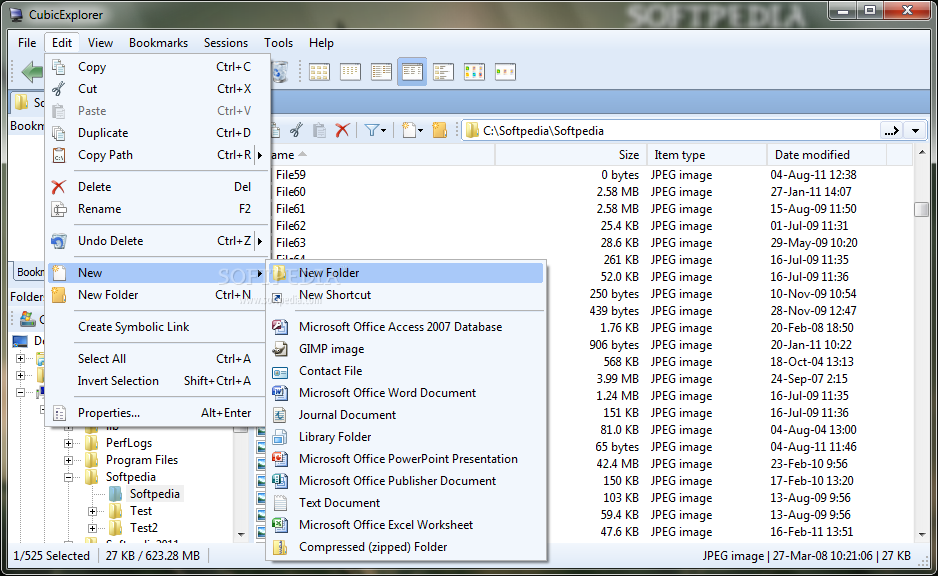Switch to small icons view mode

pyautogui.click(x=350, y=72)
